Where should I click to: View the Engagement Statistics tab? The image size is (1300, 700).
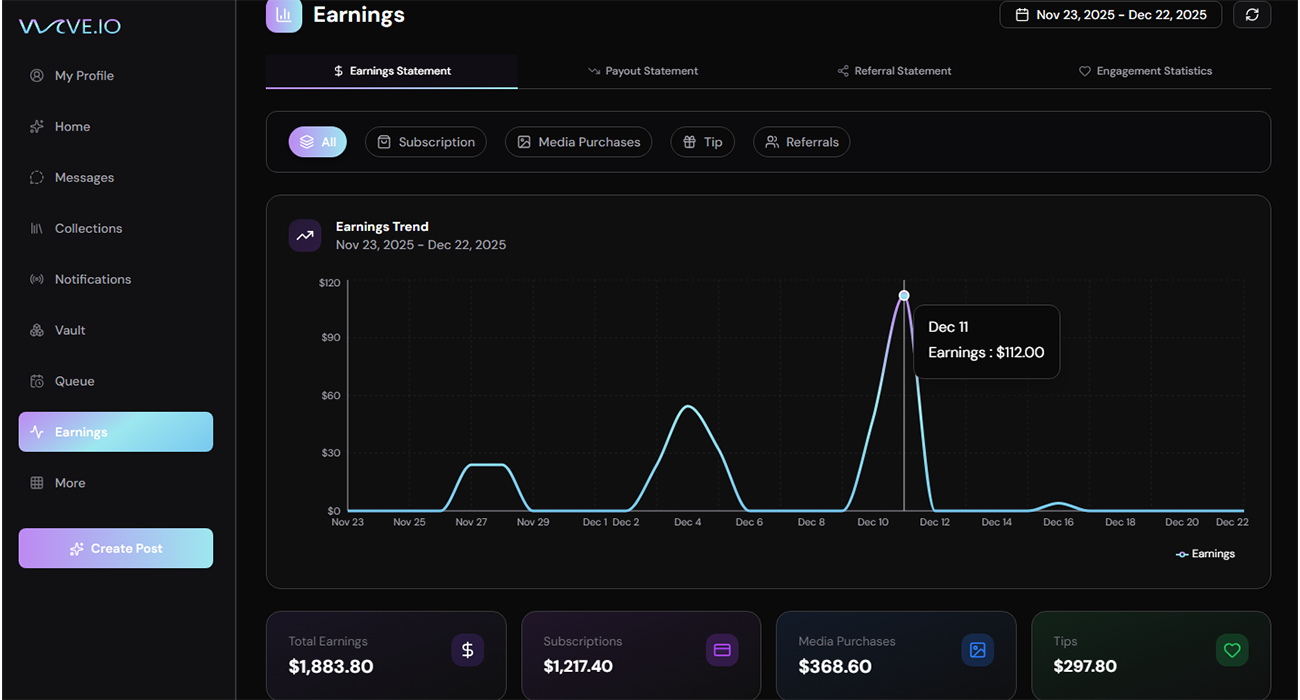tap(1145, 71)
